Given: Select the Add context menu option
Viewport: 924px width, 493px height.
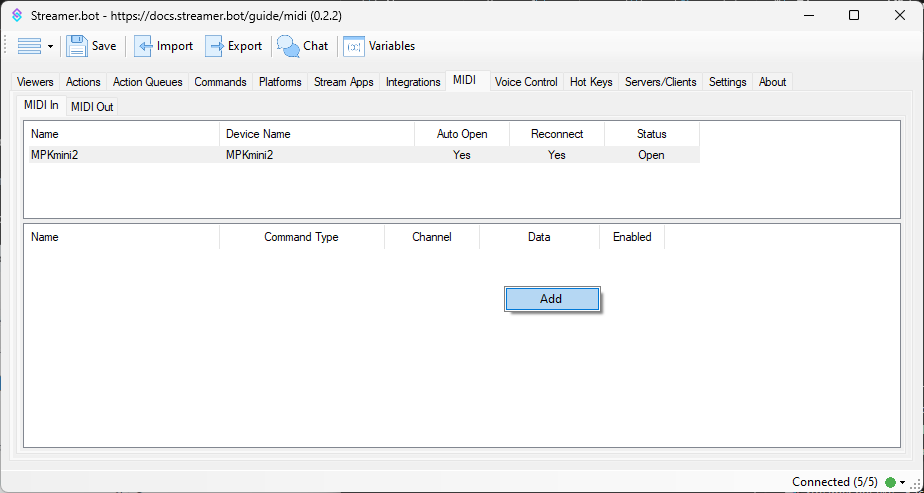Looking at the screenshot, I should (551, 299).
